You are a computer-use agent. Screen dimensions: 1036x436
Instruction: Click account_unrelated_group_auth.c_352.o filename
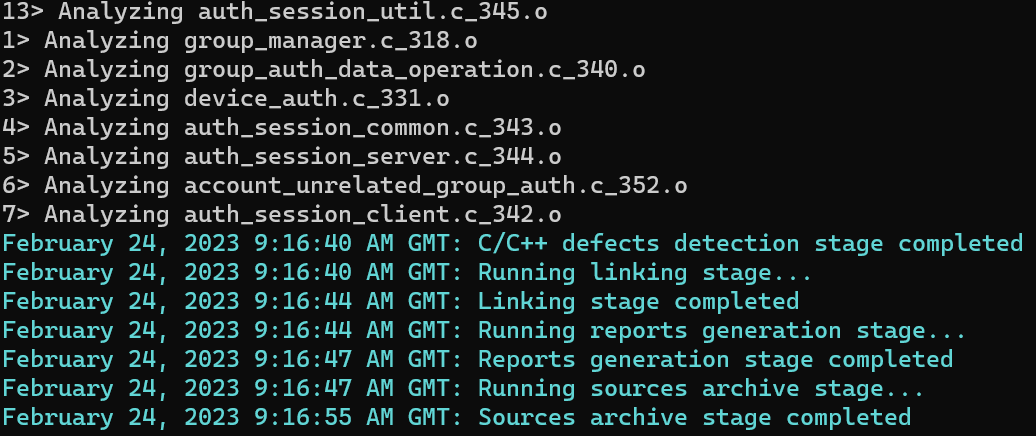435,186
